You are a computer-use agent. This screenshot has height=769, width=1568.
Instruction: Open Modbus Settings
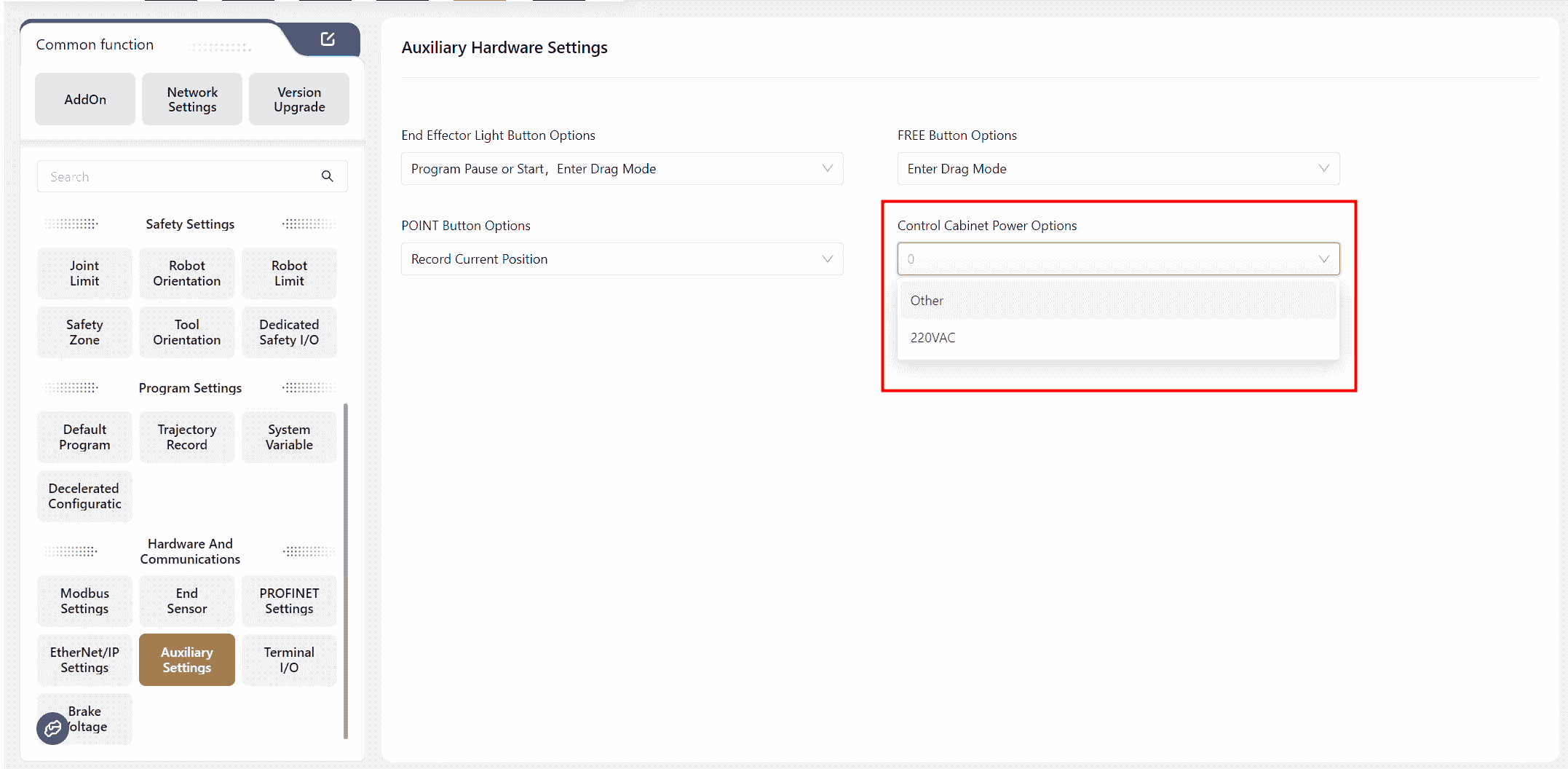(x=84, y=602)
